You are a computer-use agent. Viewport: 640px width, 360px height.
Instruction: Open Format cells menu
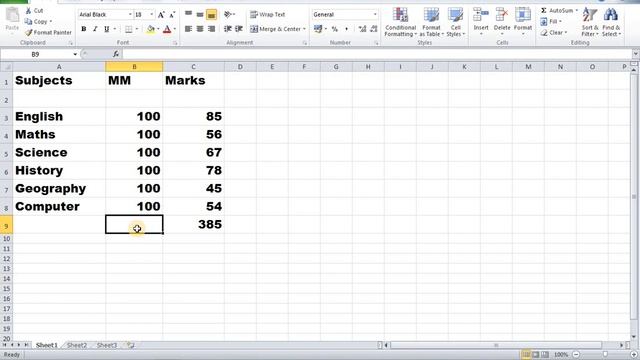point(523,21)
